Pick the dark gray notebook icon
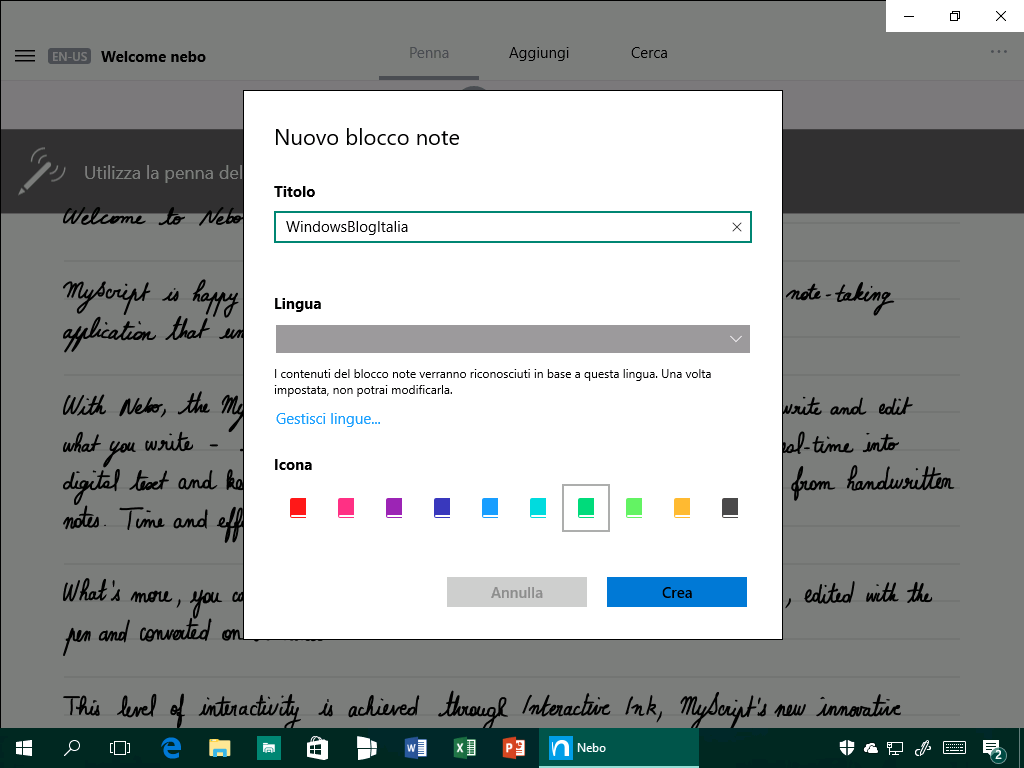The height and width of the screenshot is (768, 1024). 730,507
